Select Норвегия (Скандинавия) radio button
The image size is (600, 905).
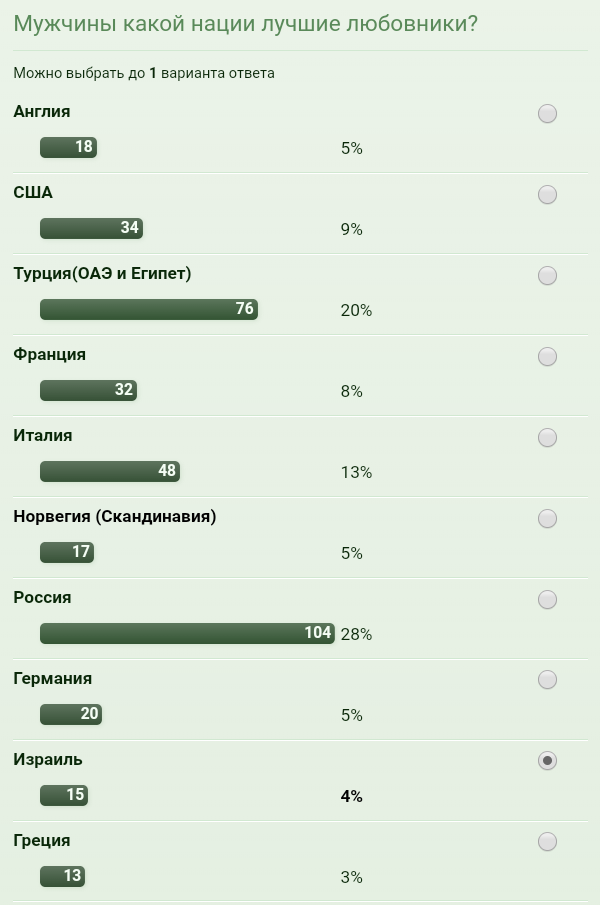[547, 519]
